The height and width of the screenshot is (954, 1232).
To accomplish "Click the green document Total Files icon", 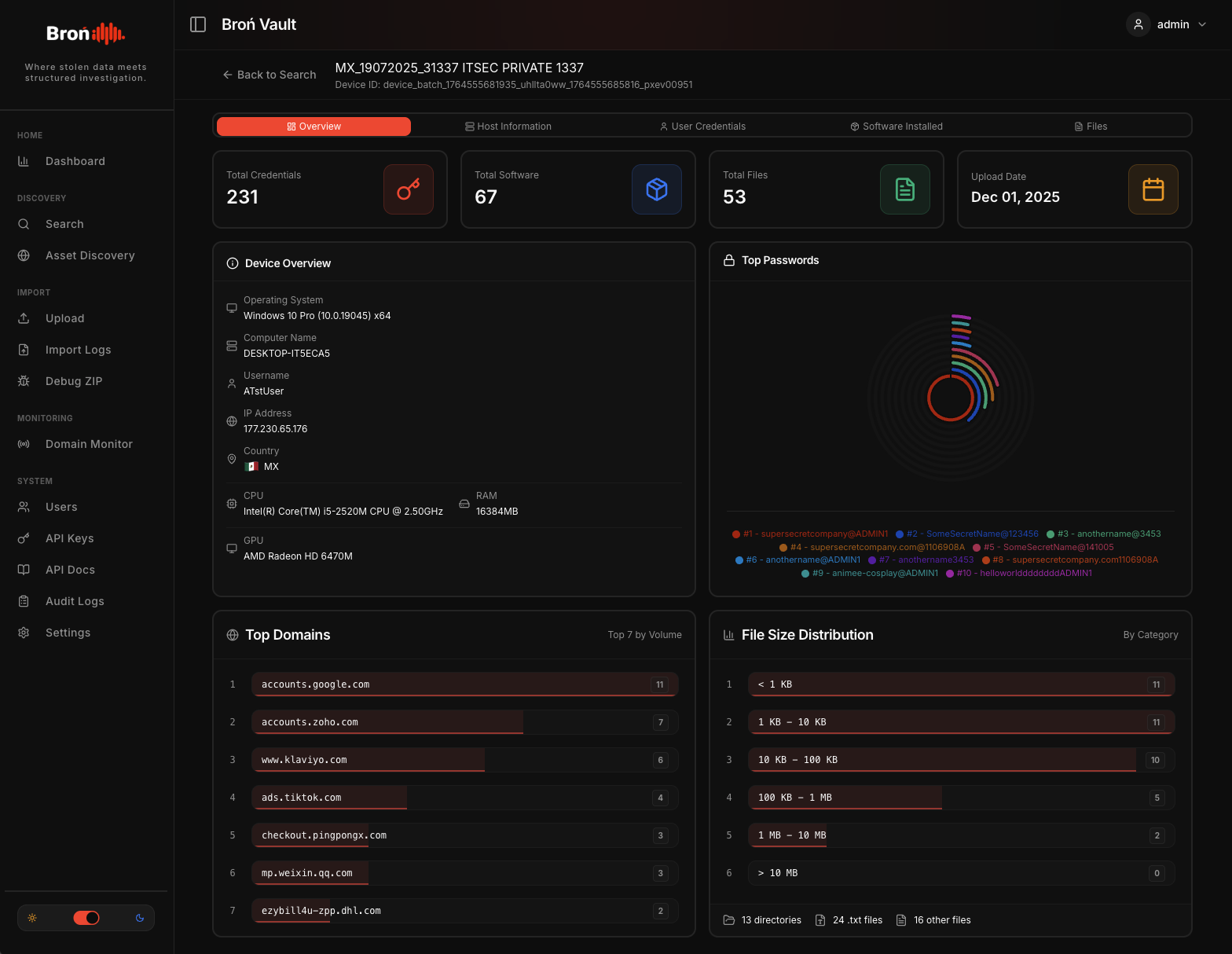I will point(905,189).
